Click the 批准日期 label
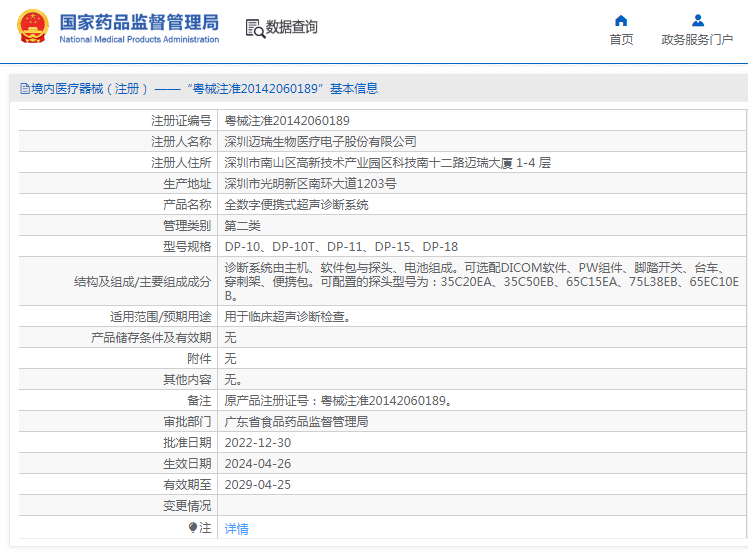 187,443
